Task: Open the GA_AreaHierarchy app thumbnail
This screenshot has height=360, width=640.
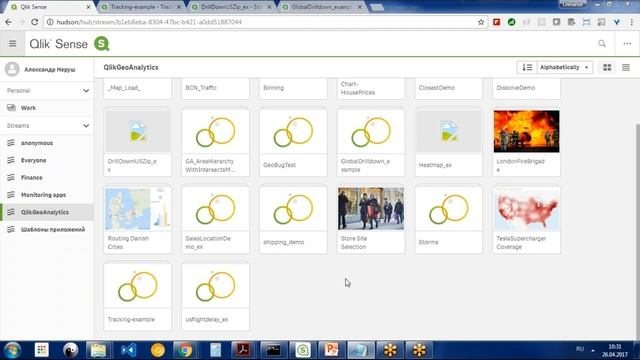Action: click(x=216, y=131)
